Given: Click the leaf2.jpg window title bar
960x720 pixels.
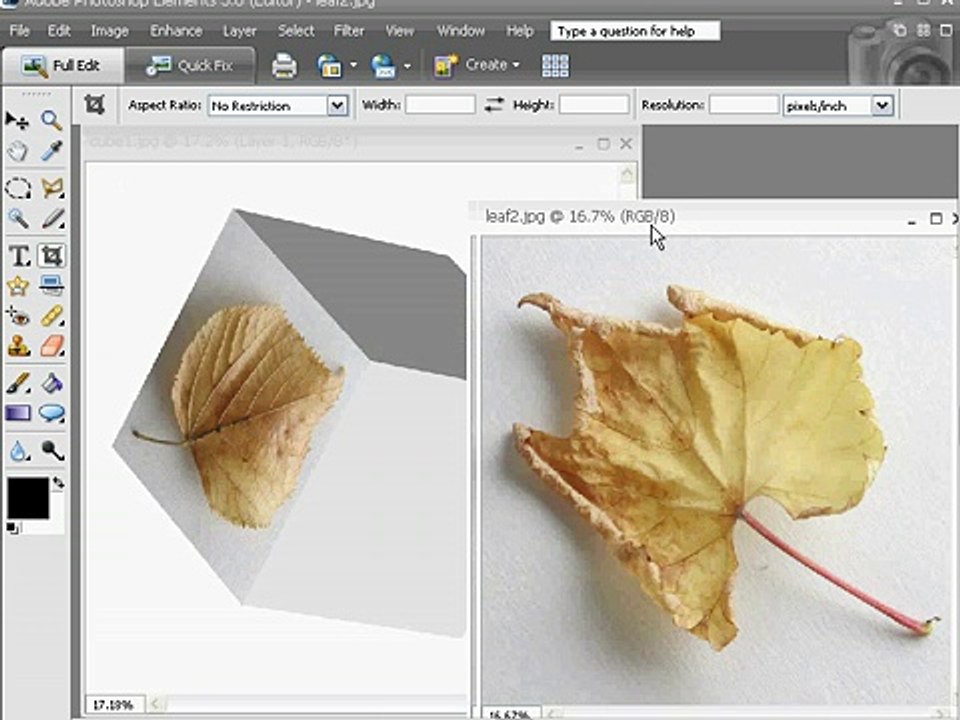Looking at the screenshot, I should click(713, 217).
